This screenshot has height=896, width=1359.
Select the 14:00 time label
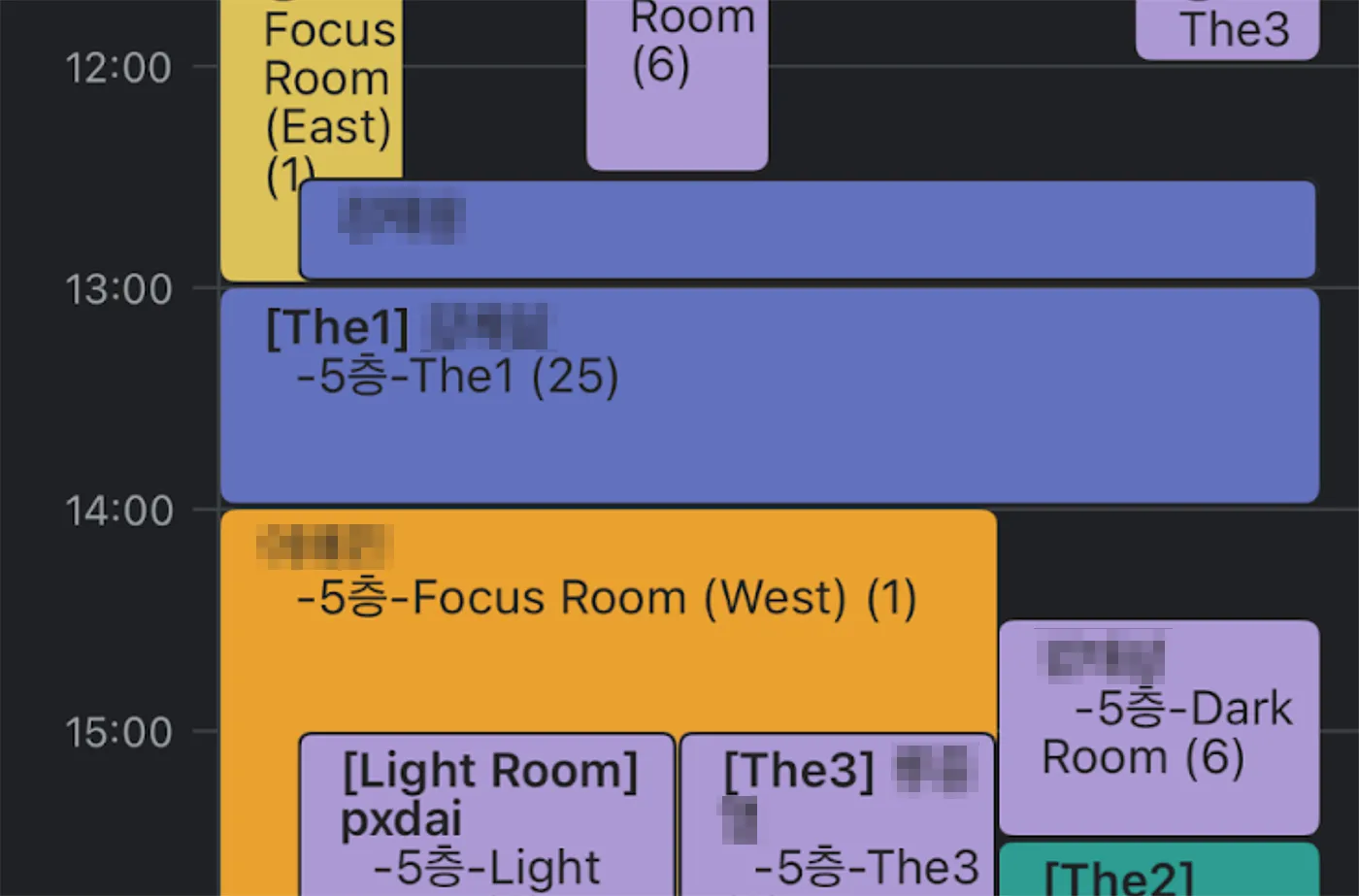pos(118,511)
